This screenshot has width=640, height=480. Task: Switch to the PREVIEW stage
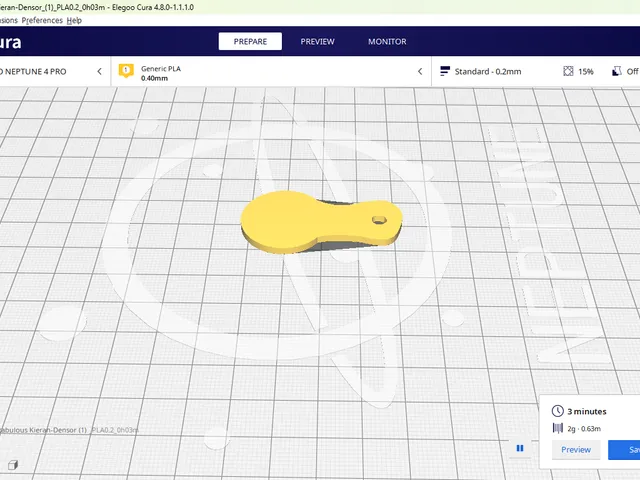click(317, 41)
